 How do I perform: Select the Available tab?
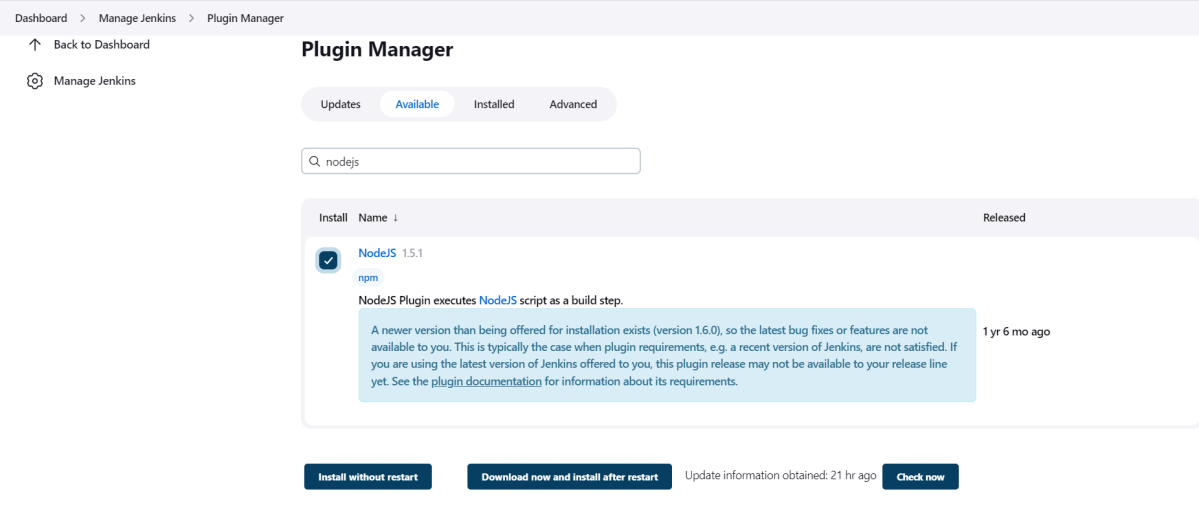tap(417, 104)
